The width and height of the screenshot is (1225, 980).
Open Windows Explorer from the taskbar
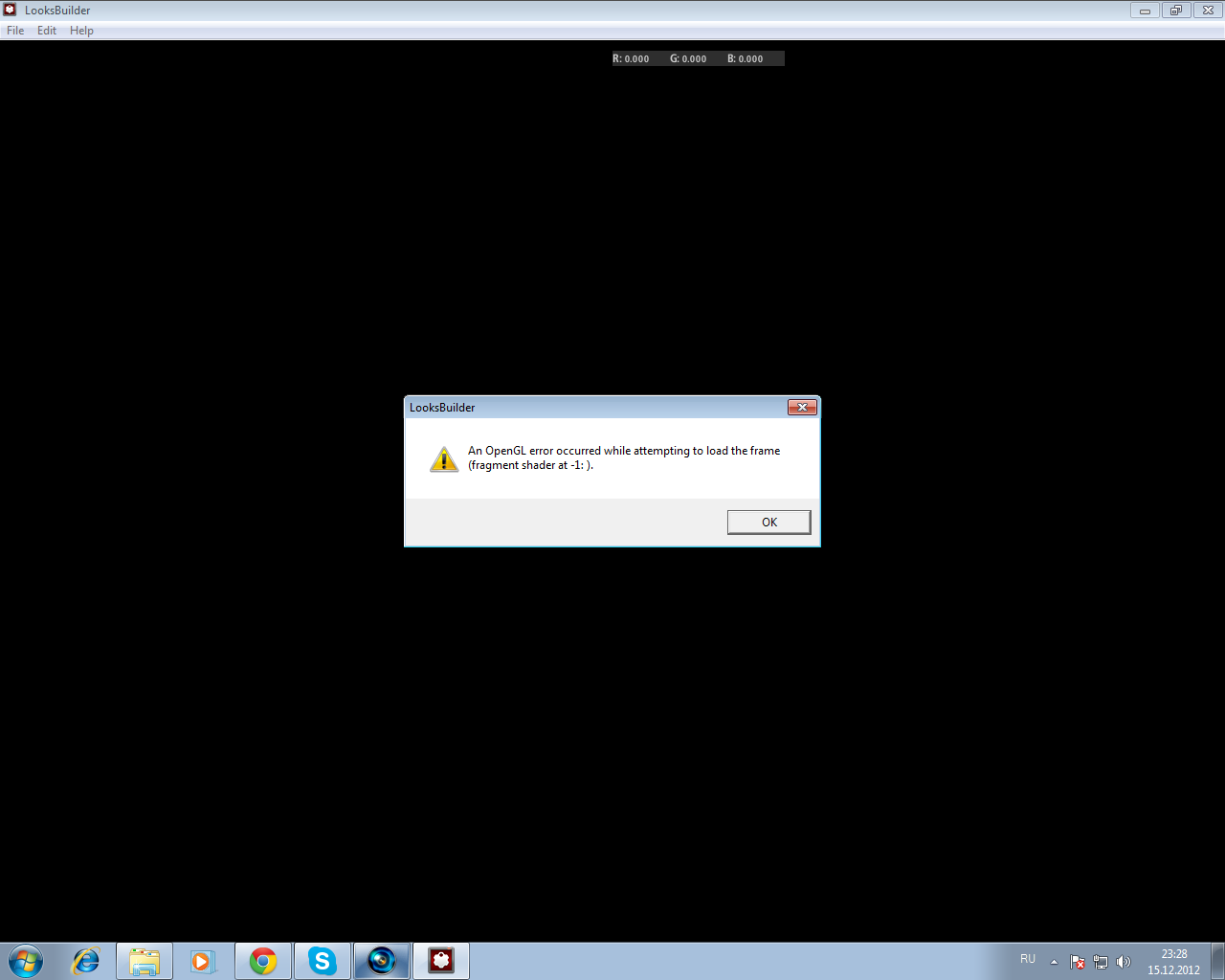click(x=145, y=961)
